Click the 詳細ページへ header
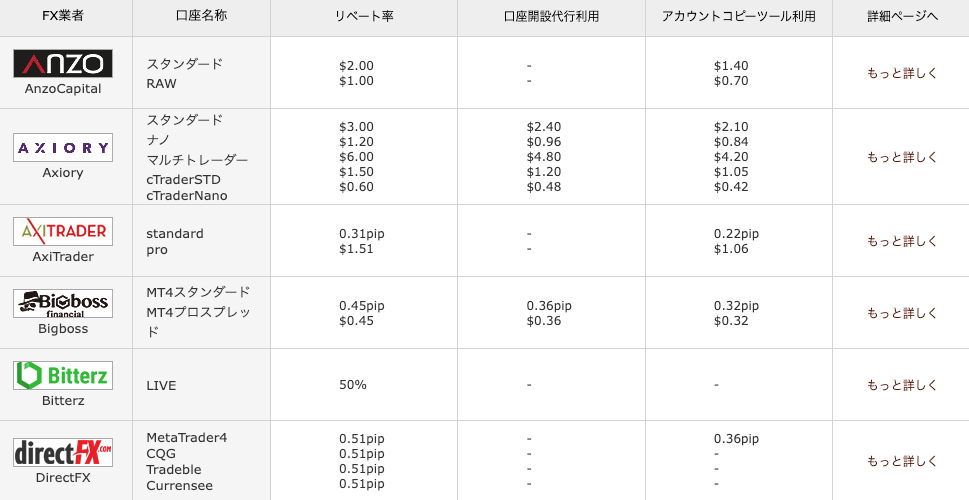The height and width of the screenshot is (500, 969). (x=902, y=18)
